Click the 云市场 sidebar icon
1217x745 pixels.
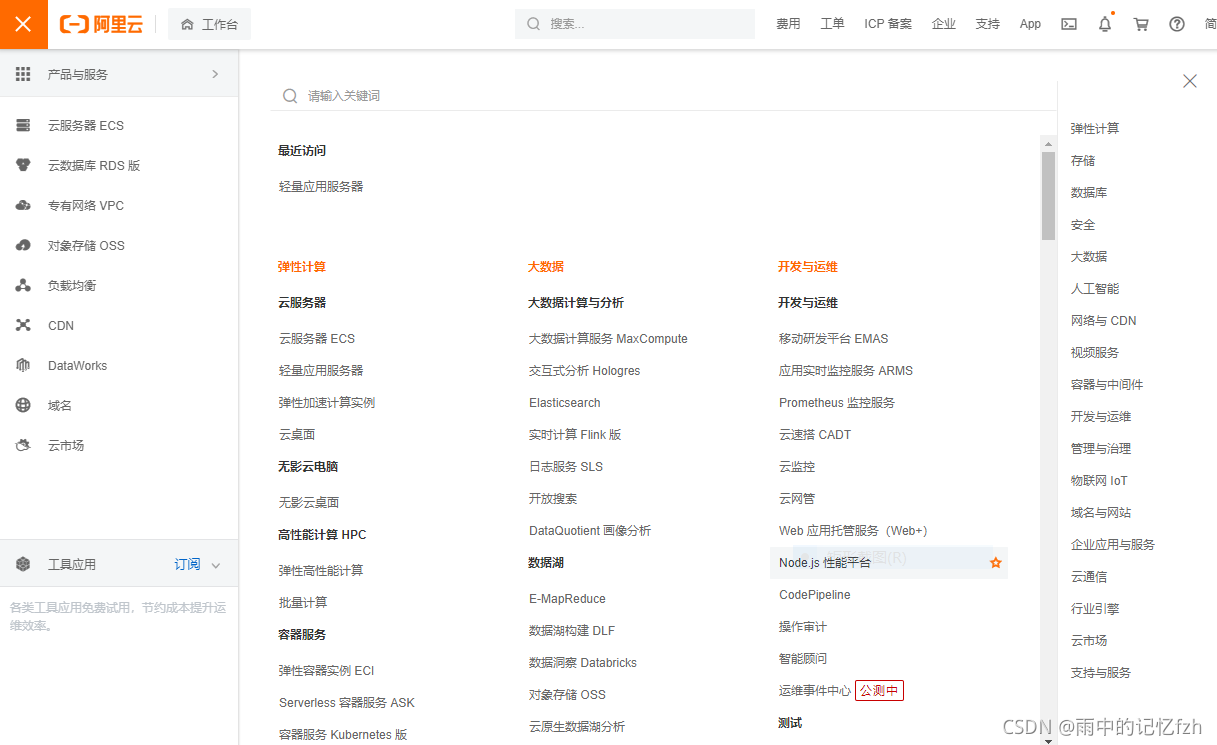[x=23, y=445]
